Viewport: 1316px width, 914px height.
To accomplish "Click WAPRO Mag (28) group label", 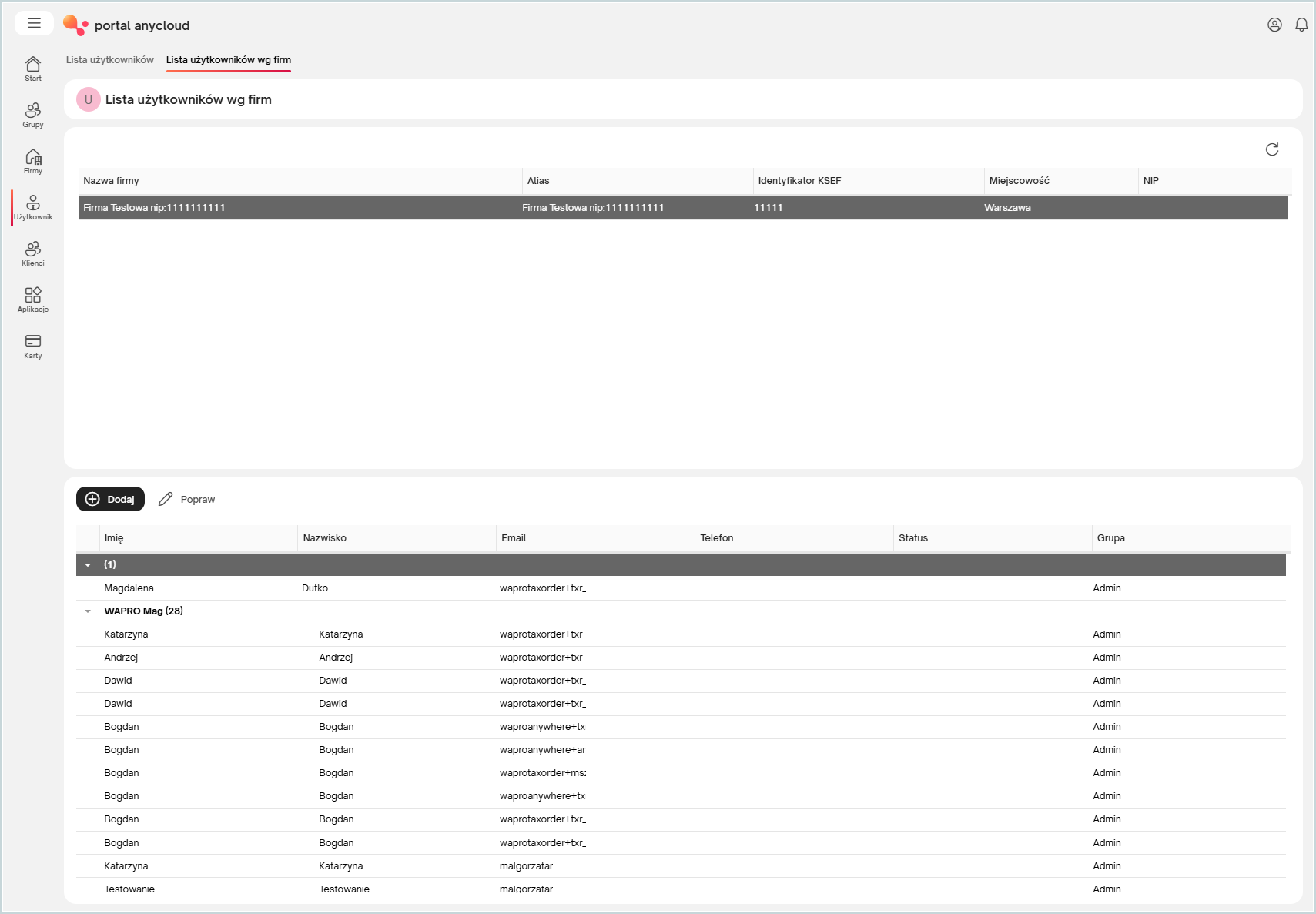I will [144, 611].
